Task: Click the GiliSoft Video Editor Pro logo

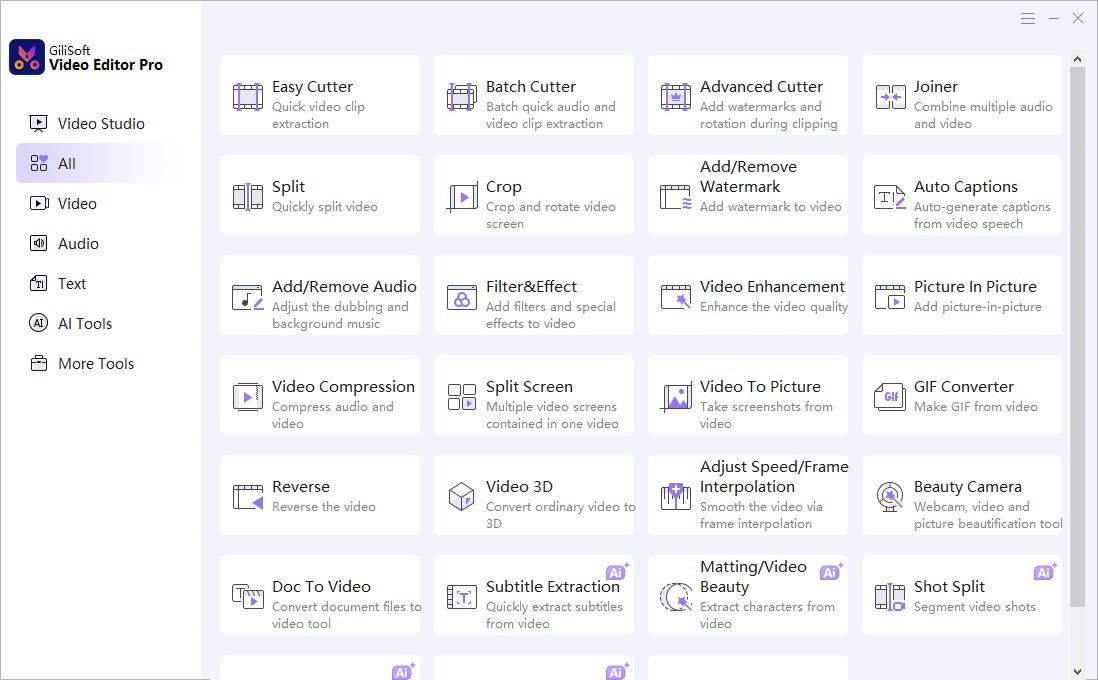Action: tap(27, 57)
